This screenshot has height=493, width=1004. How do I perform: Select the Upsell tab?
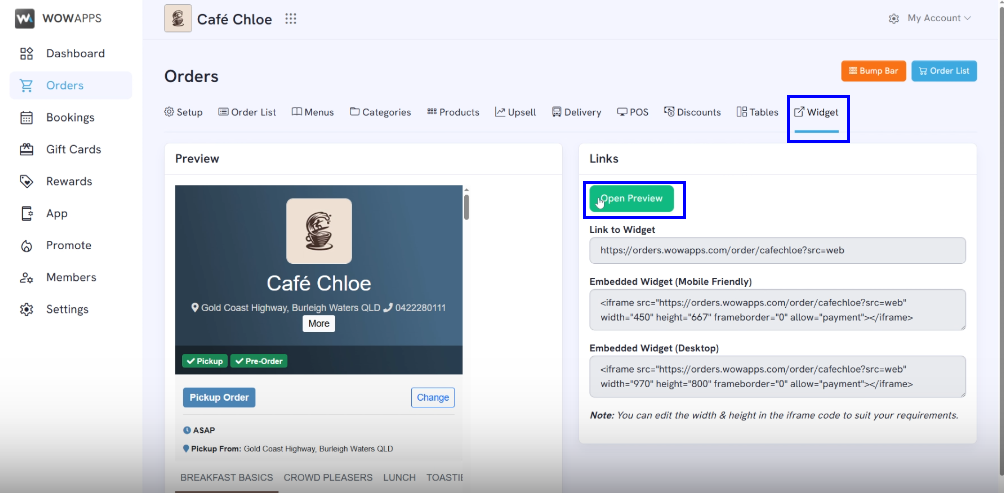[515, 112]
